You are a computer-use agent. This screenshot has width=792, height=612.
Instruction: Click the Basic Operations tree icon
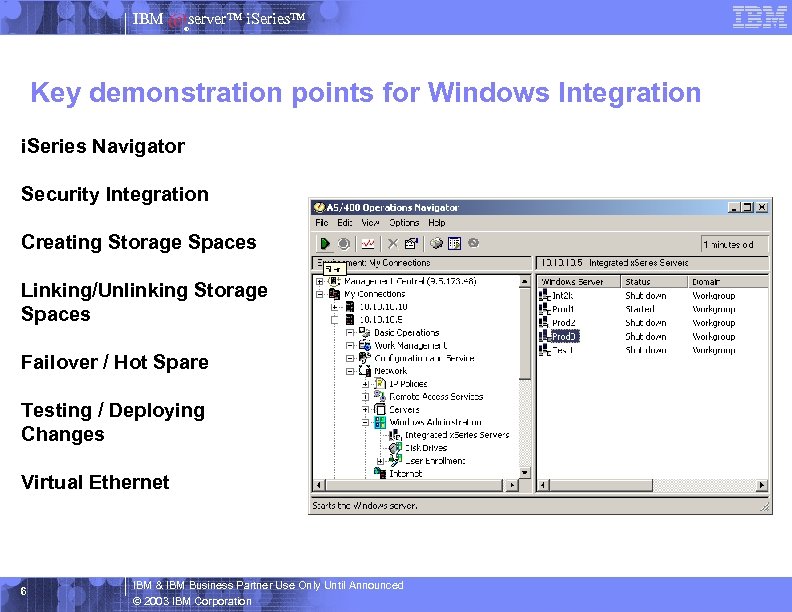point(365,332)
